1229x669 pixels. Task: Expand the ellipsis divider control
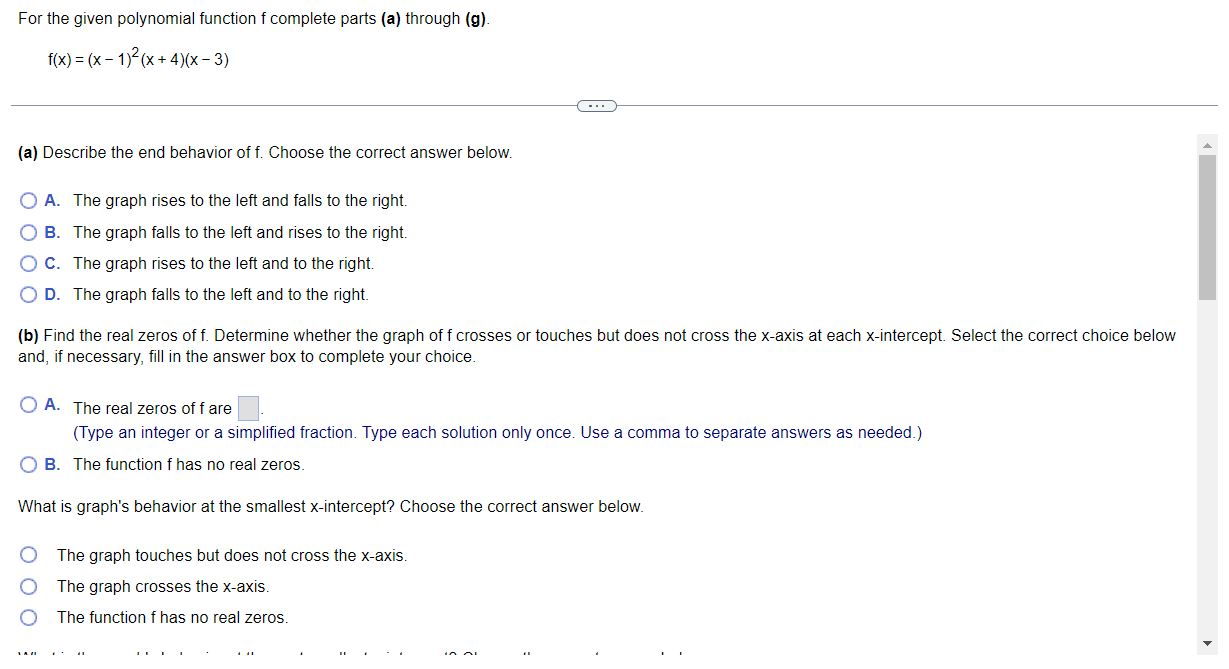coord(597,105)
